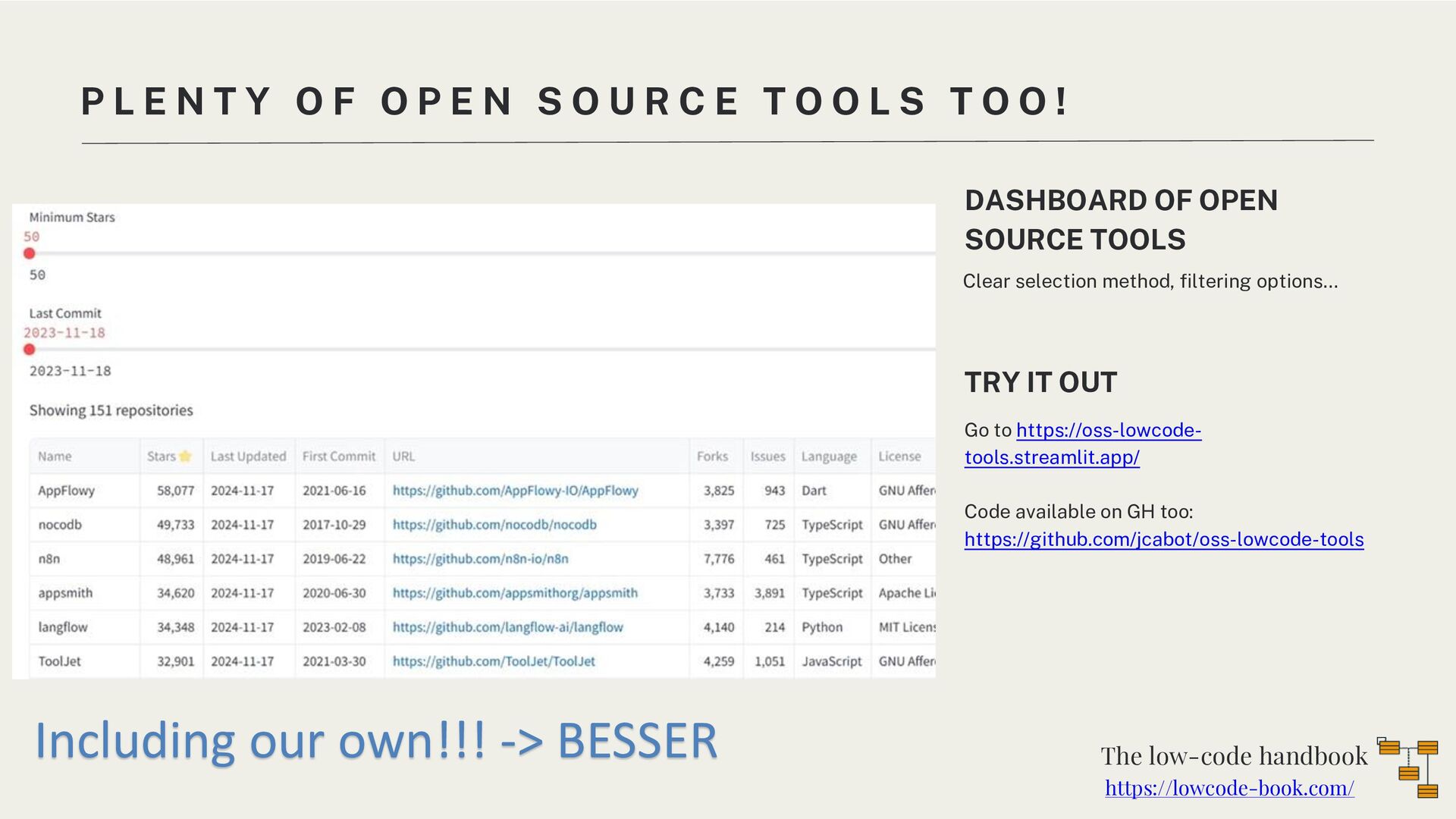Image resolution: width=1456 pixels, height=819 pixels.
Task: Click the 'Try It Out' heading
Action: pyautogui.click(x=1040, y=382)
